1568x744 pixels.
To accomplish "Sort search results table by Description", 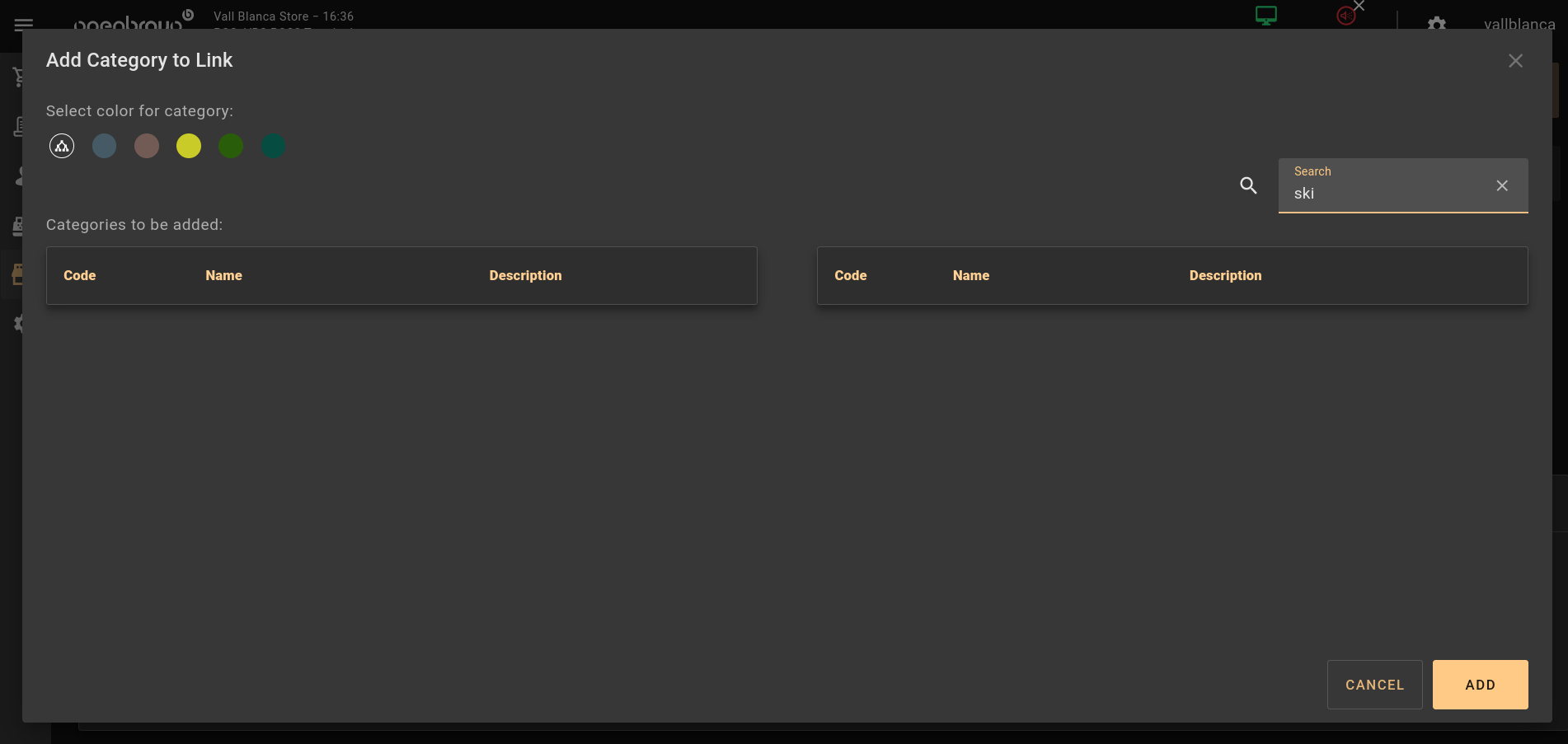I will click(x=1225, y=275).
